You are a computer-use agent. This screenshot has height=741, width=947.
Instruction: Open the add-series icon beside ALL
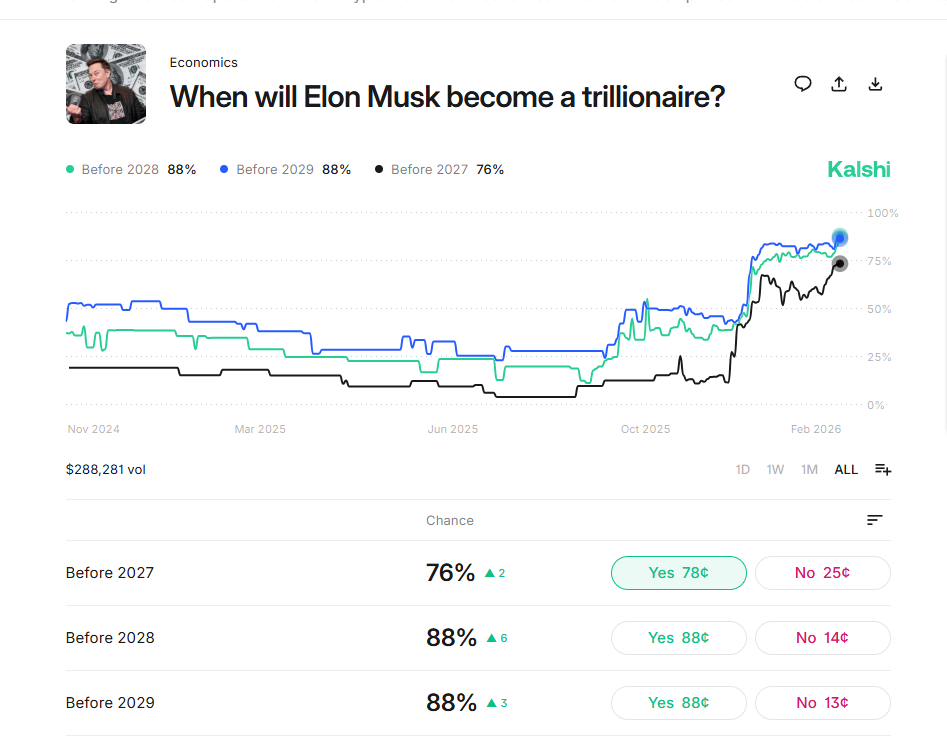point(882,469)
